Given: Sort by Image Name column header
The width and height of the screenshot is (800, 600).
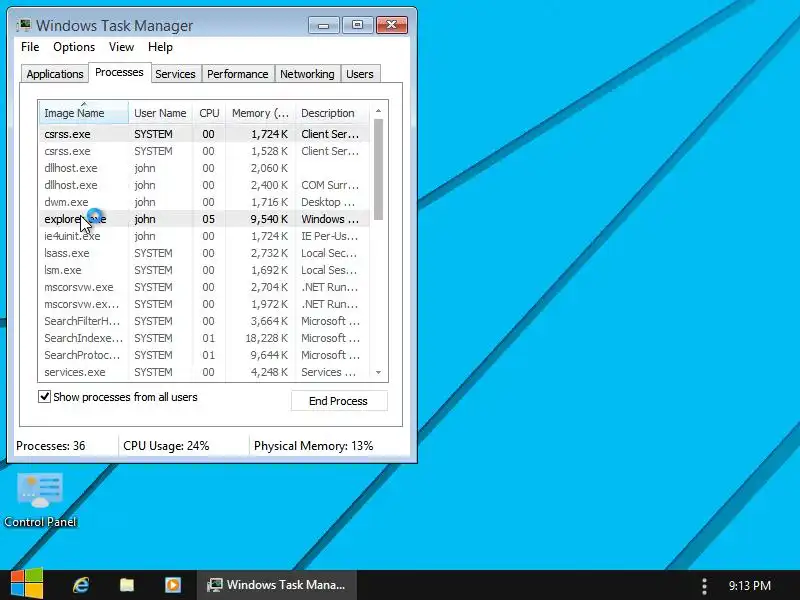Looking at the screenshot, I should coord(84,113).
